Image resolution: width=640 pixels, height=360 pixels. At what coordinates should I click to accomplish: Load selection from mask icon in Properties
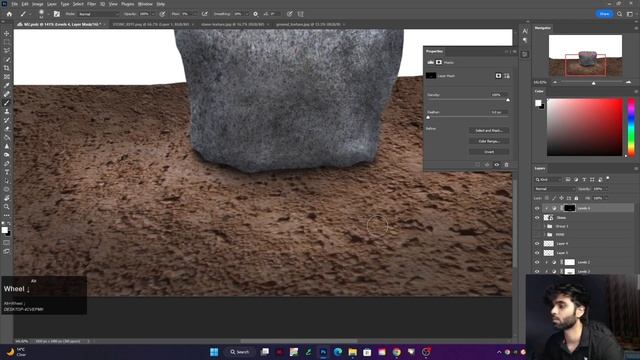pyautogui.click(x=478, y=164)
